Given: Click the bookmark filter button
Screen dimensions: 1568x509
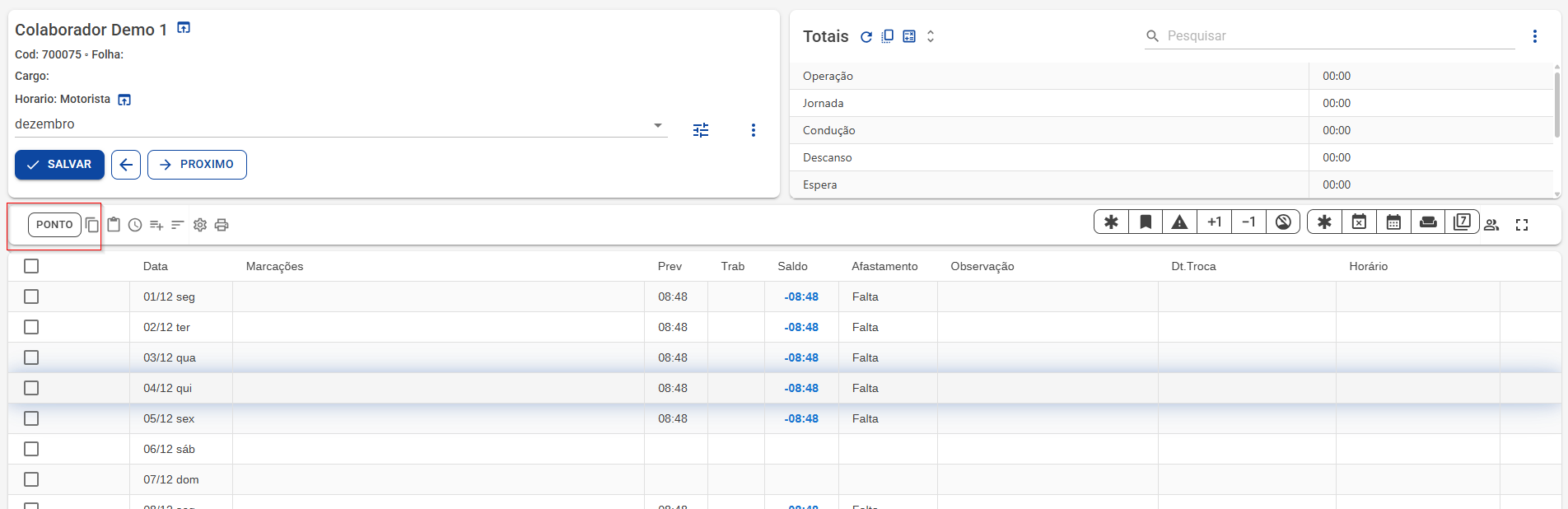Looking at the screenshot, I should (1146, 222).
